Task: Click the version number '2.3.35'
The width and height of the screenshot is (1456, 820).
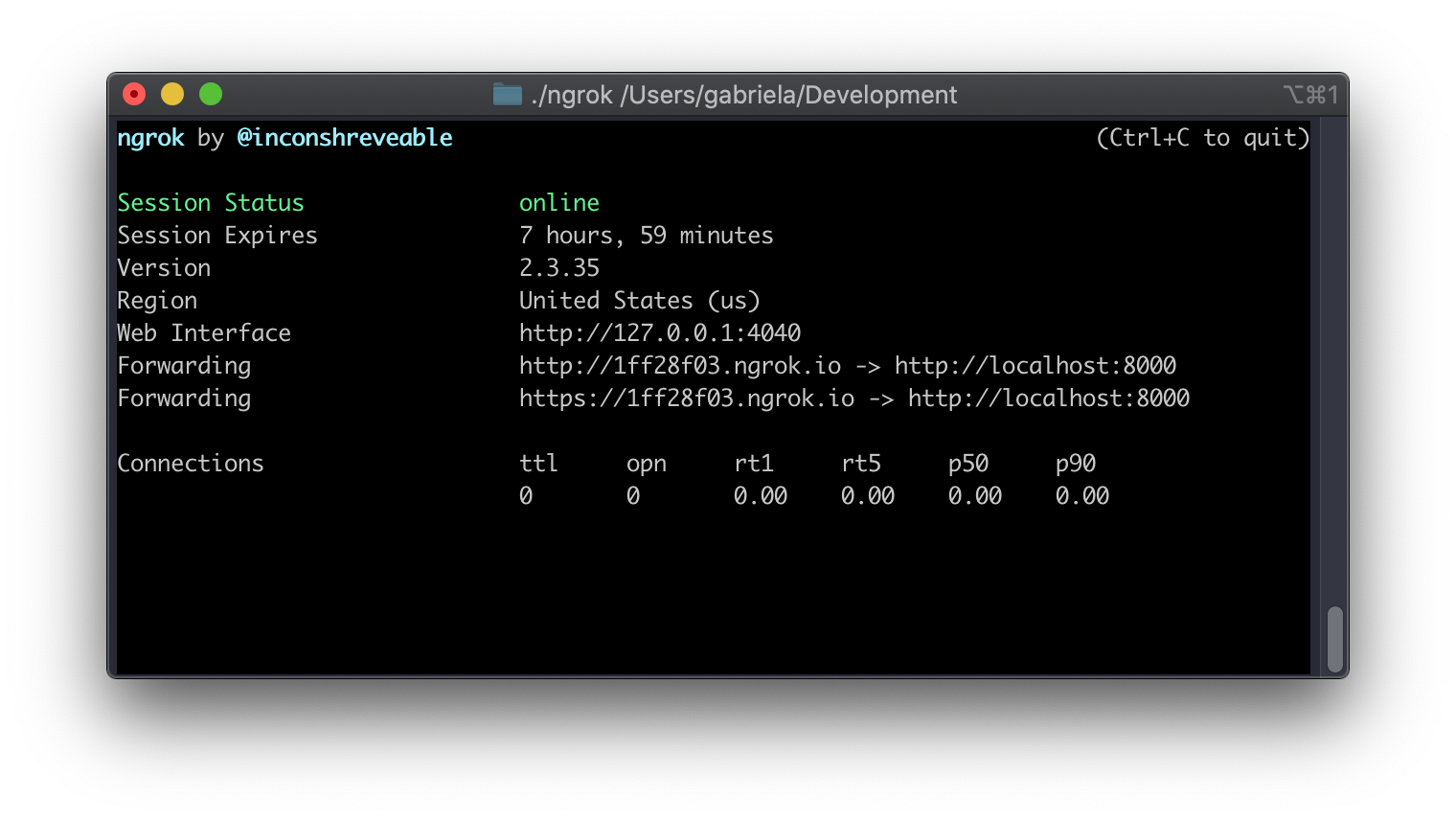Action: [x=559, y=268]
